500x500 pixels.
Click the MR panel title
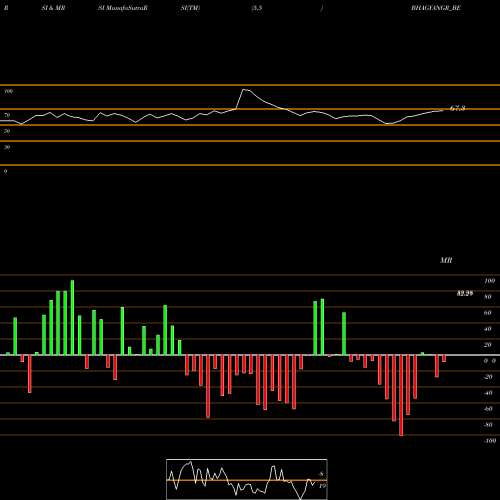[x=446, y=260]
